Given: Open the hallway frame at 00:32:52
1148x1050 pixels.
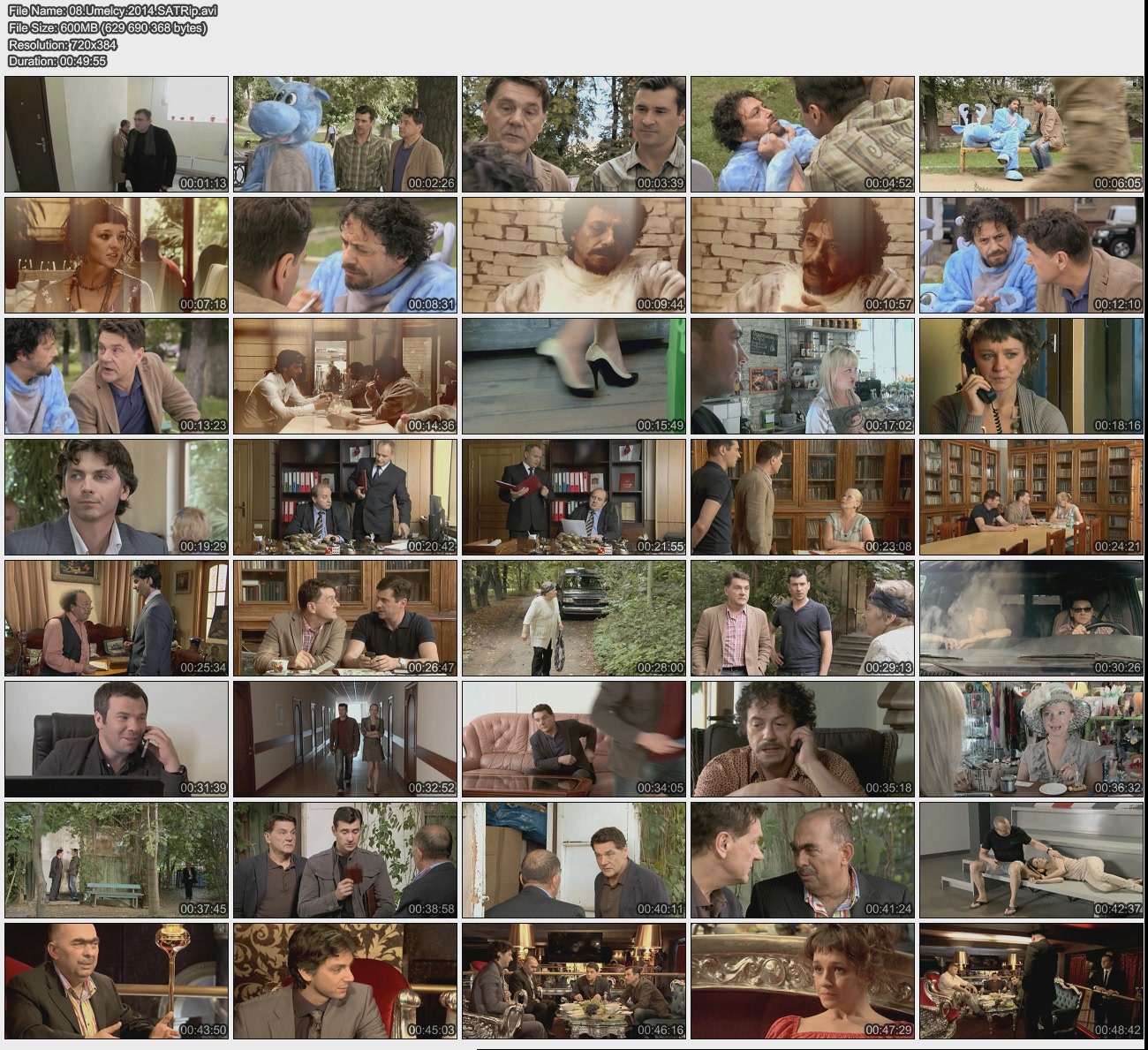Looking at the screenshot, I should (x=345, y=738).
